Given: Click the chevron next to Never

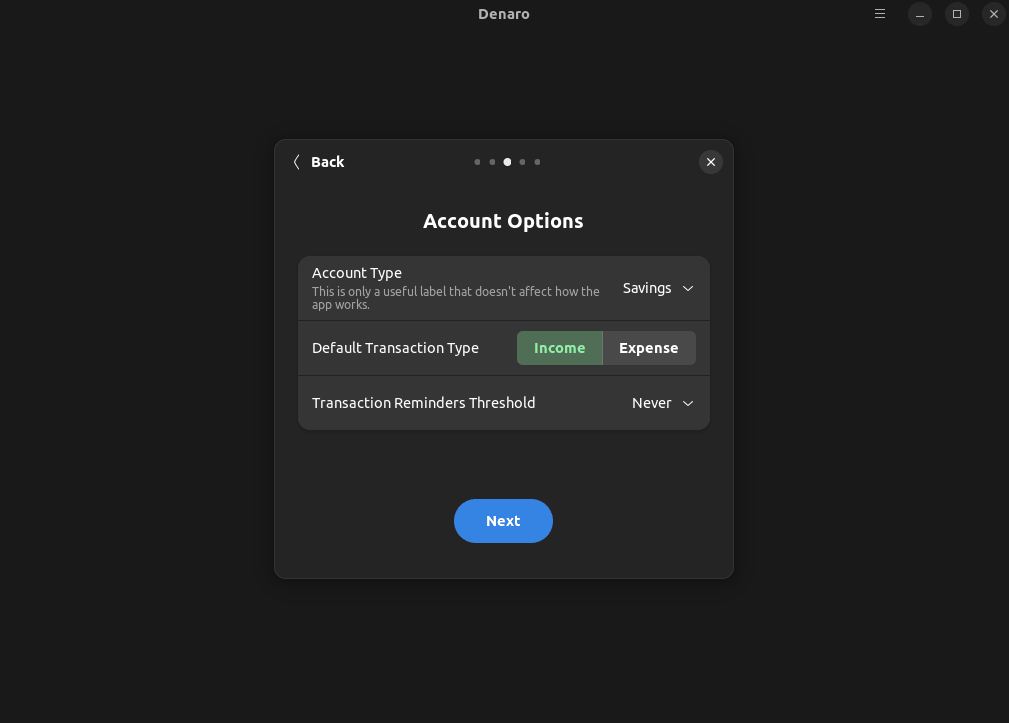Looking at the screenshot, I should (688, 403).
